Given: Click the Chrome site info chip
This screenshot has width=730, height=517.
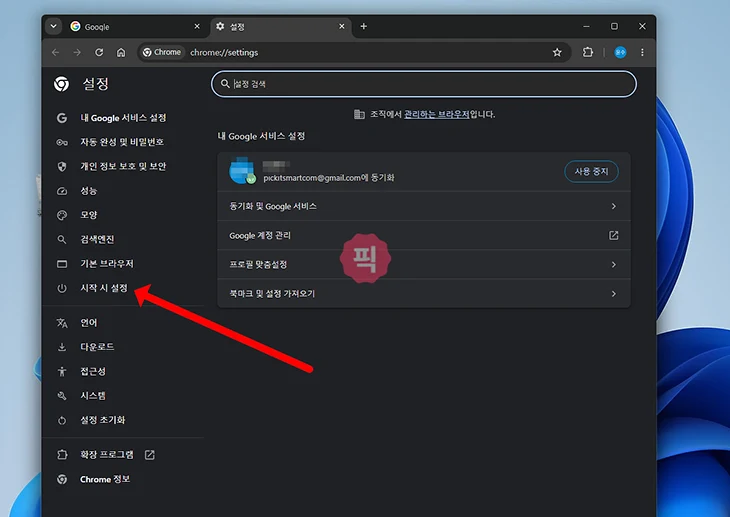Looking at the screenshot, I should (x=162, y=52).
